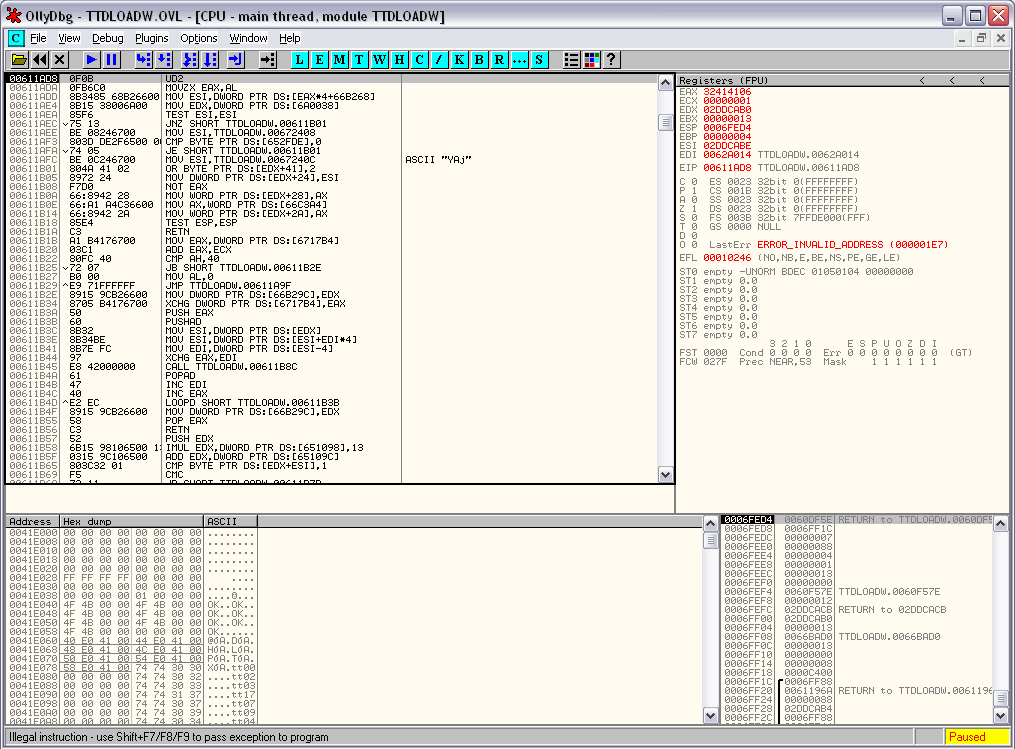Show the Call stack via the K button
Image resolution: width=1015 pixels, height=749 pixels.
coord(460,60)
